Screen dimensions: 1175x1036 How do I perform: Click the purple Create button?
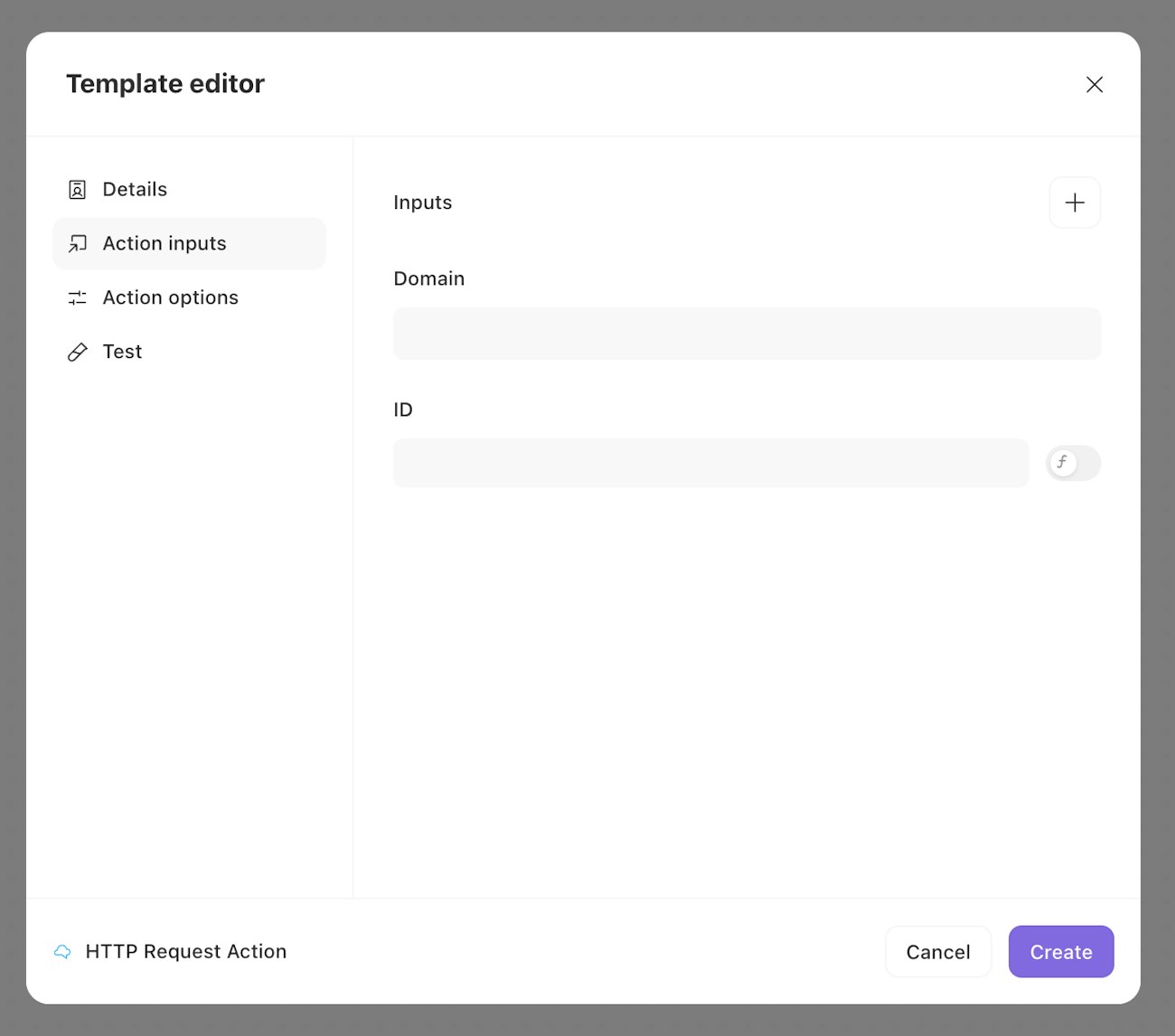[1061, 952]
